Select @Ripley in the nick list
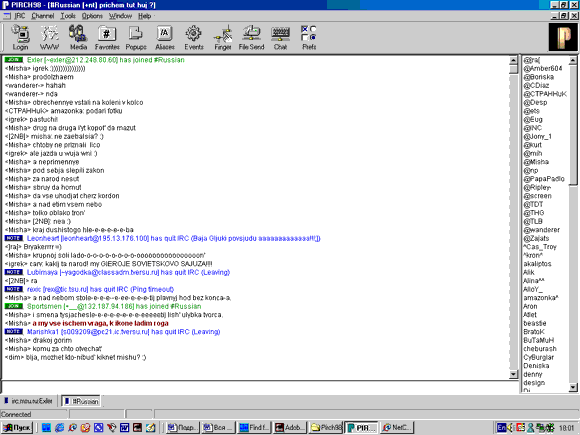Viewport: 580px width, 435px height. (x=537, y=188)
